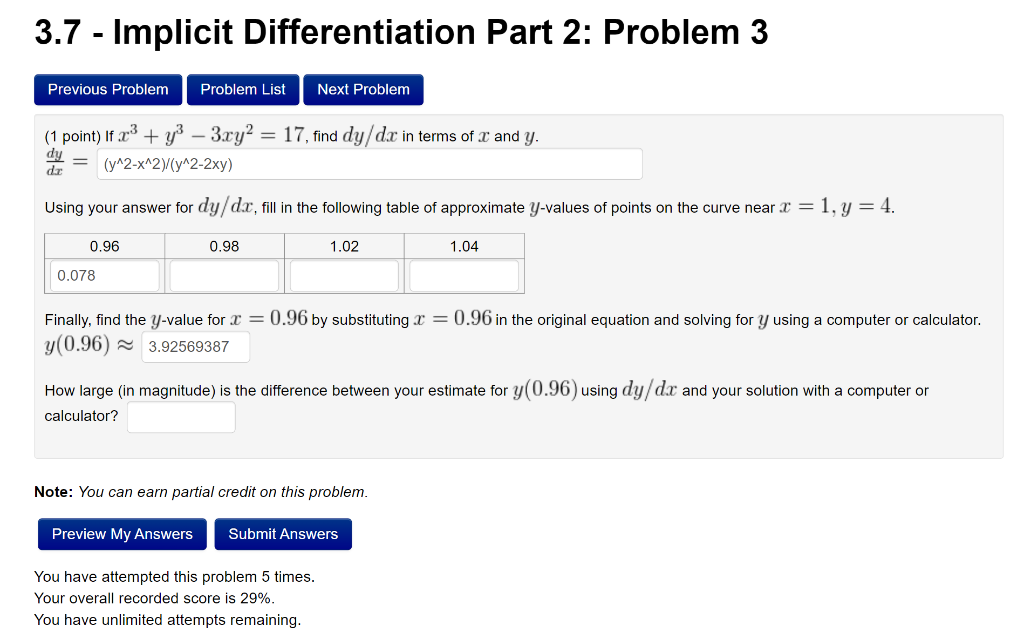Click the Previous Problem button
This screenshot has height=639, width=1024.
[x=107, y=89]
